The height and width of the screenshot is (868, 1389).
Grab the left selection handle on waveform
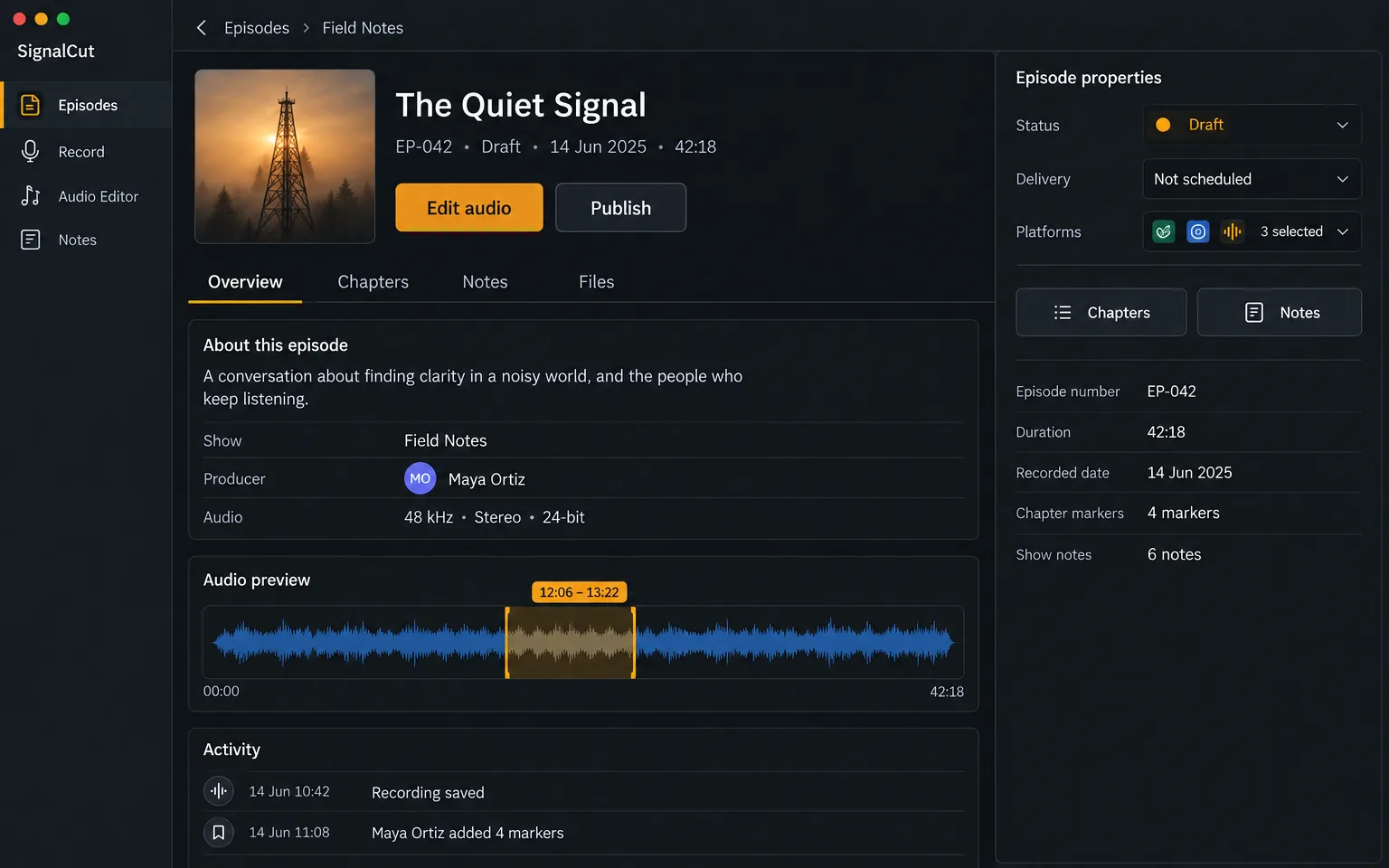(x=506, y=642)
